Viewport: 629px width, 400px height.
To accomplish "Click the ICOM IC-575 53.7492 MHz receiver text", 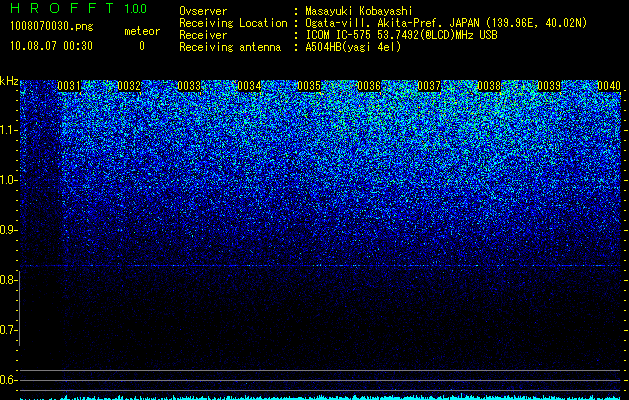I will (x=401, y=35).
